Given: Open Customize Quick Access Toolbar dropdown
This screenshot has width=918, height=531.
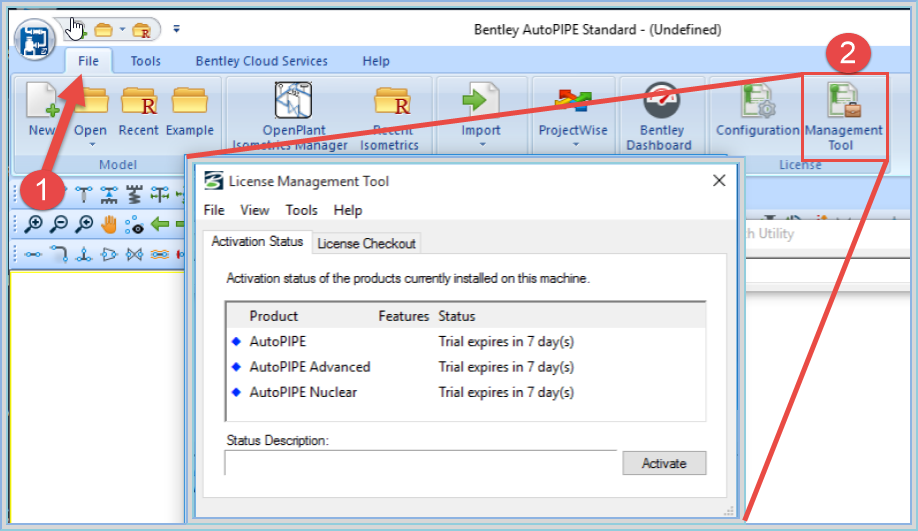Looking at the screenshot, I should tap(176, 29).
